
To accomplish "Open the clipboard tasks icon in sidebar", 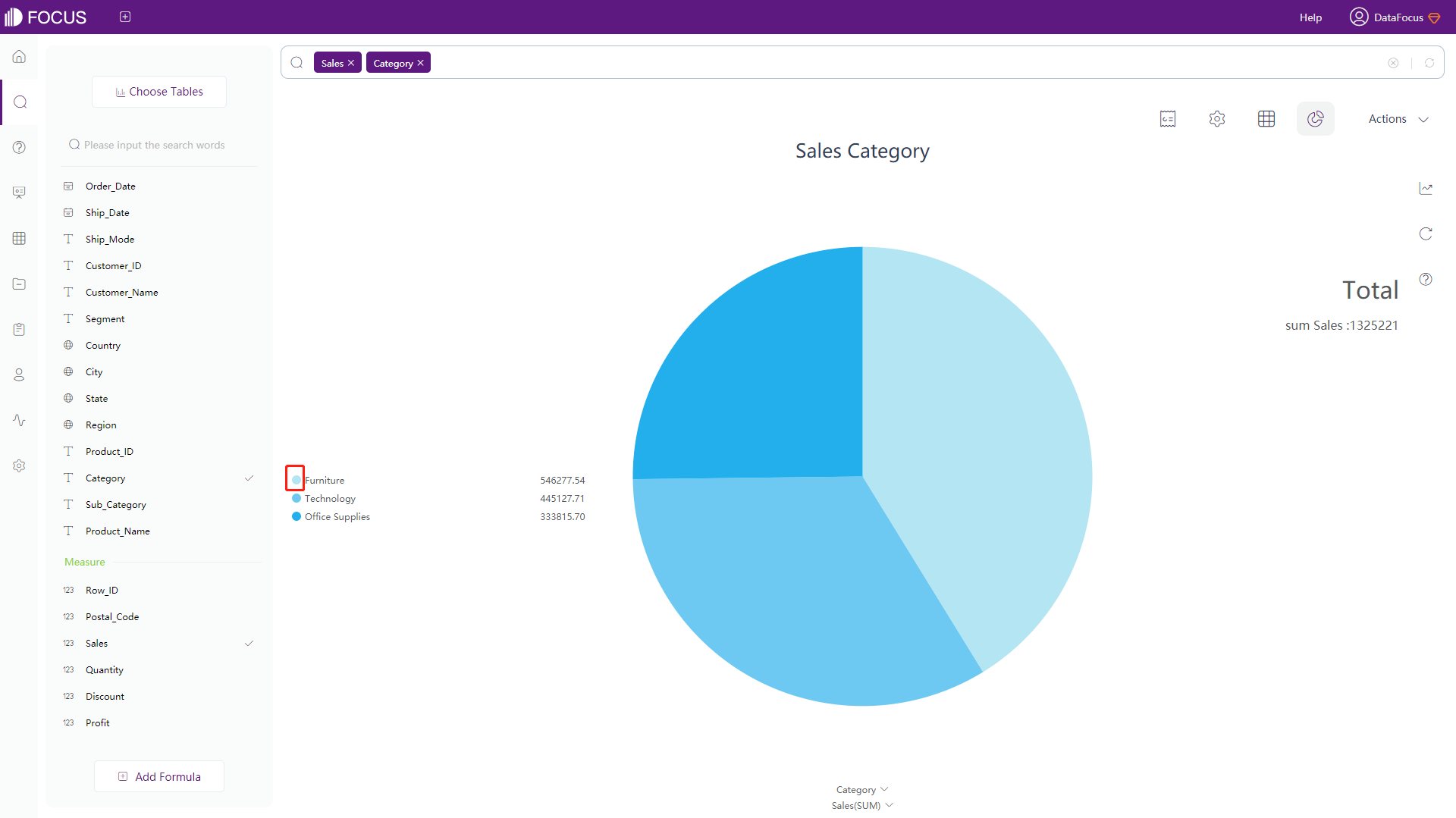I will [19, 329].
